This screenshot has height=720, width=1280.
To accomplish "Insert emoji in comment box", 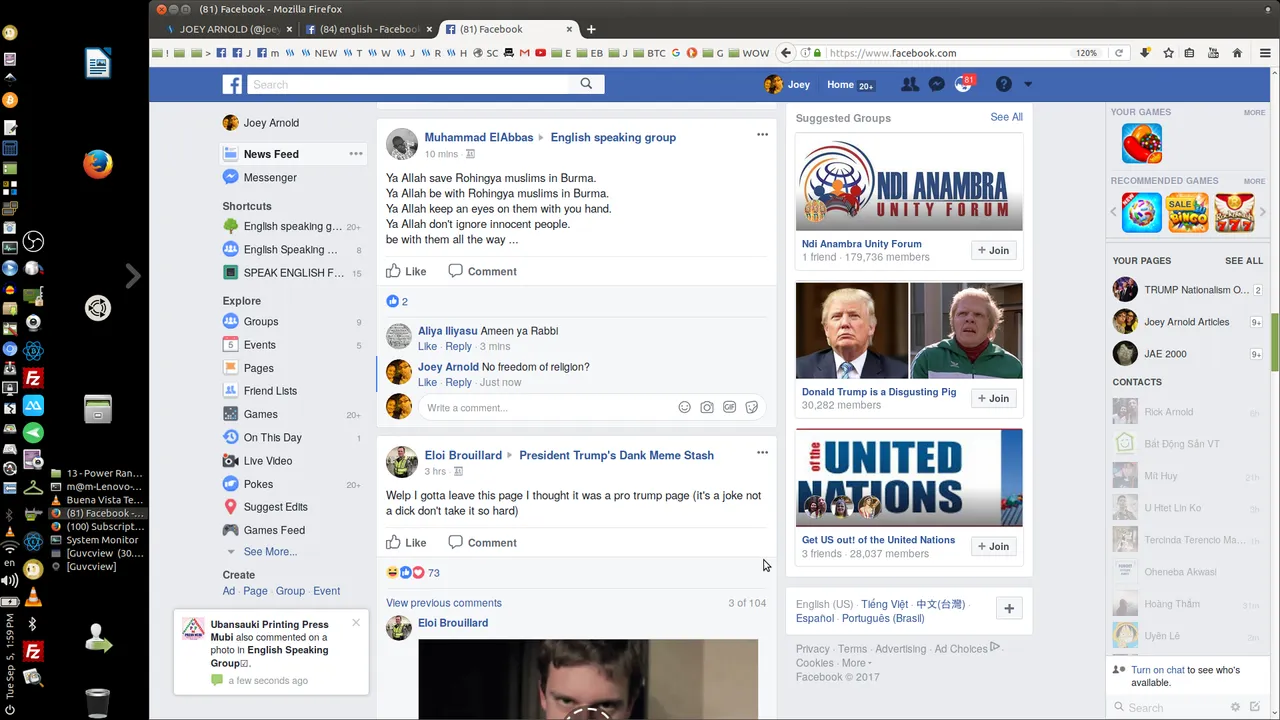I will [x=685, y=408].
